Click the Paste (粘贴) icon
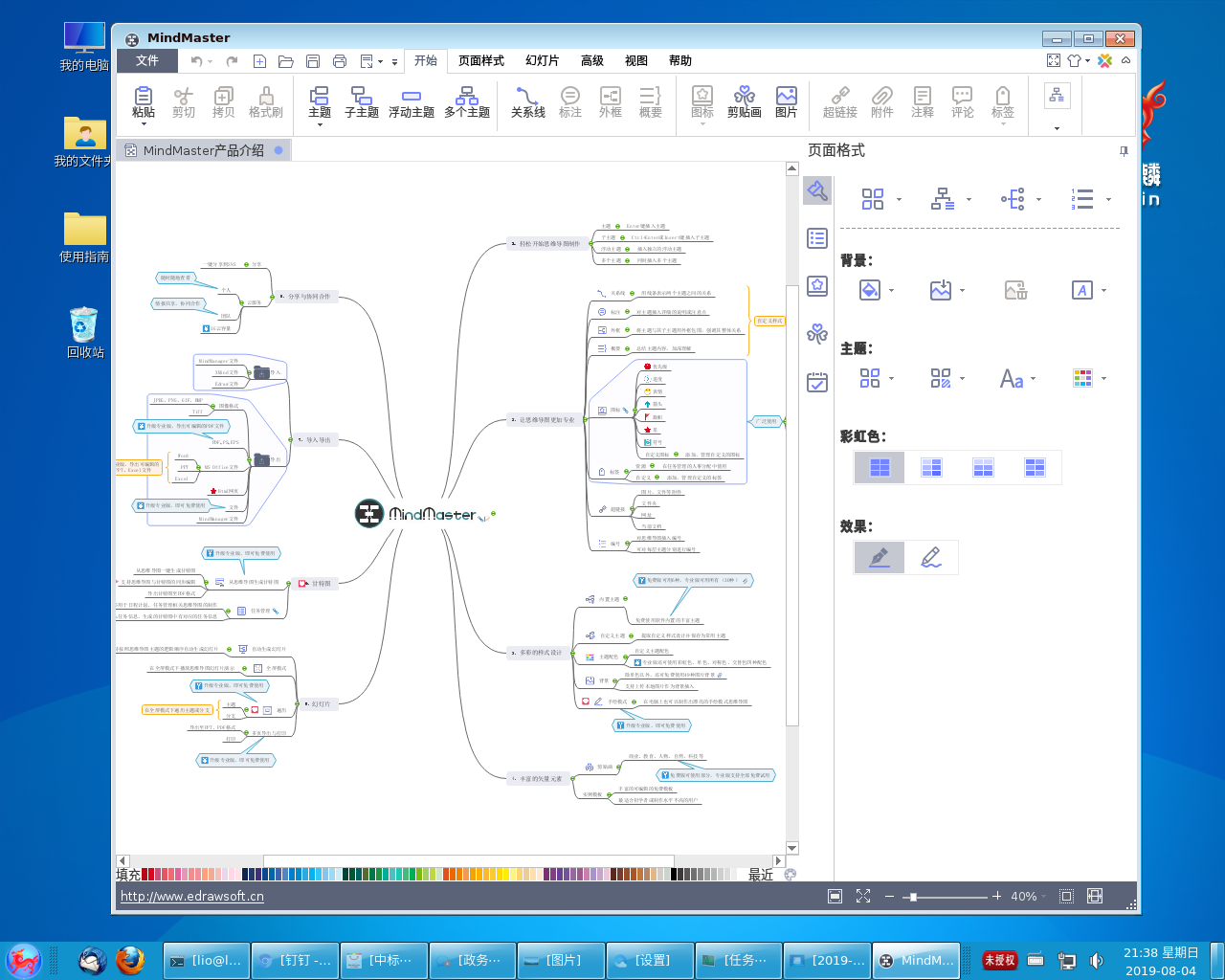 [144, 96]
